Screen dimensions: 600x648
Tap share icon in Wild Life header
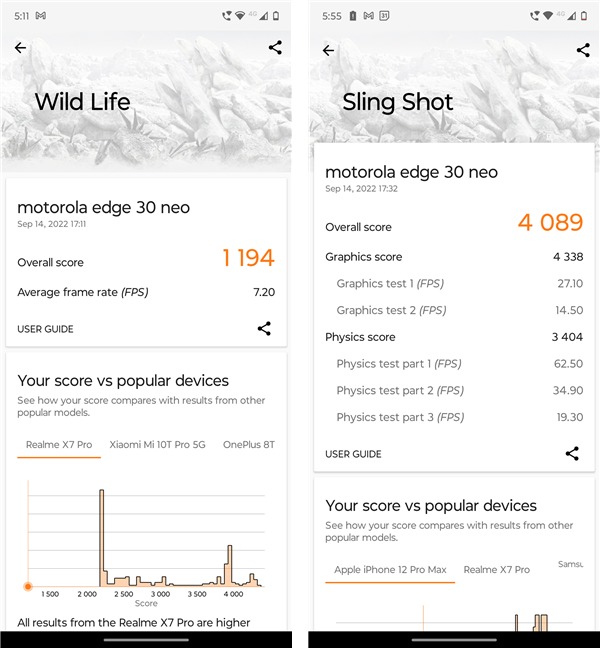(x=275, y=47)
